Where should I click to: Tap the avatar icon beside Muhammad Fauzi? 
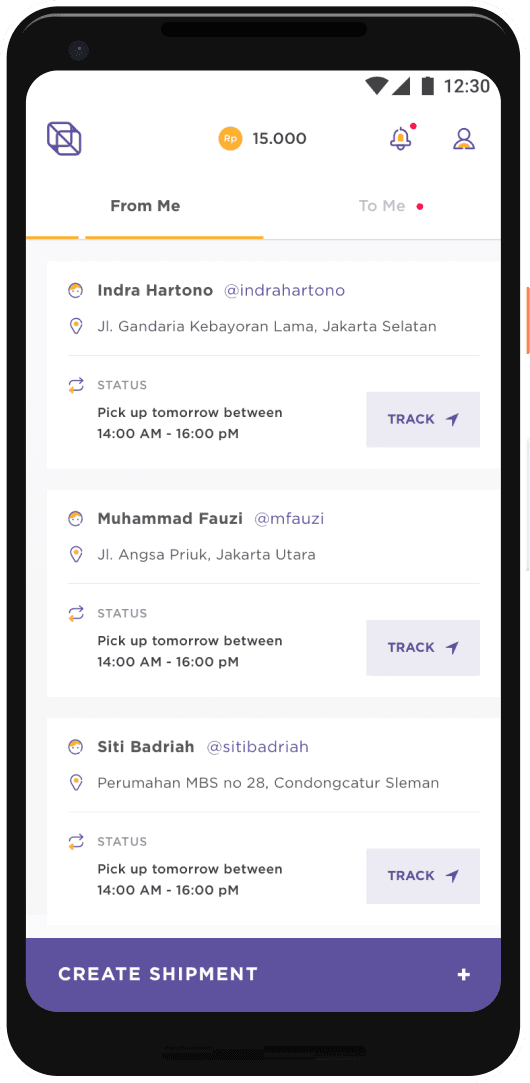[x=76, y=519]
